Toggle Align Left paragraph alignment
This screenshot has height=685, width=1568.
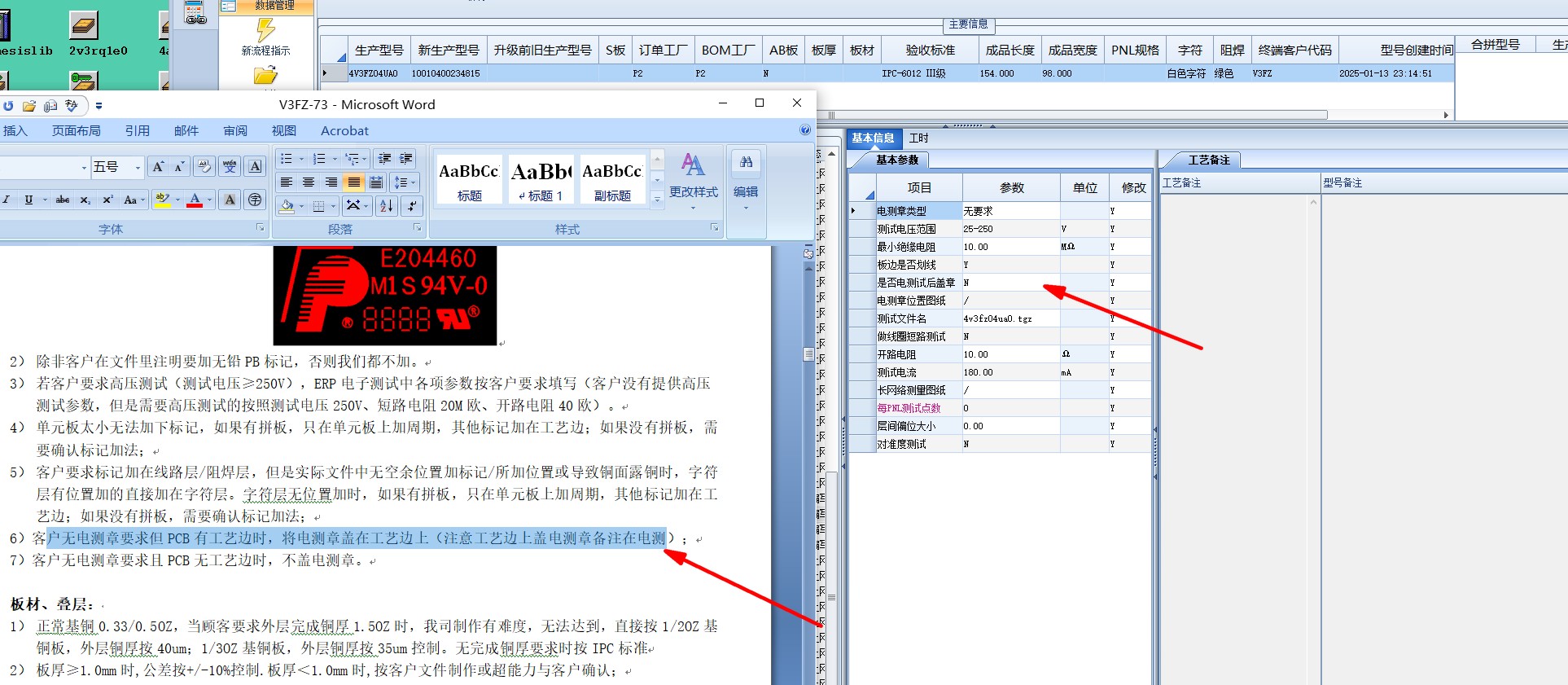pos(287,182)
